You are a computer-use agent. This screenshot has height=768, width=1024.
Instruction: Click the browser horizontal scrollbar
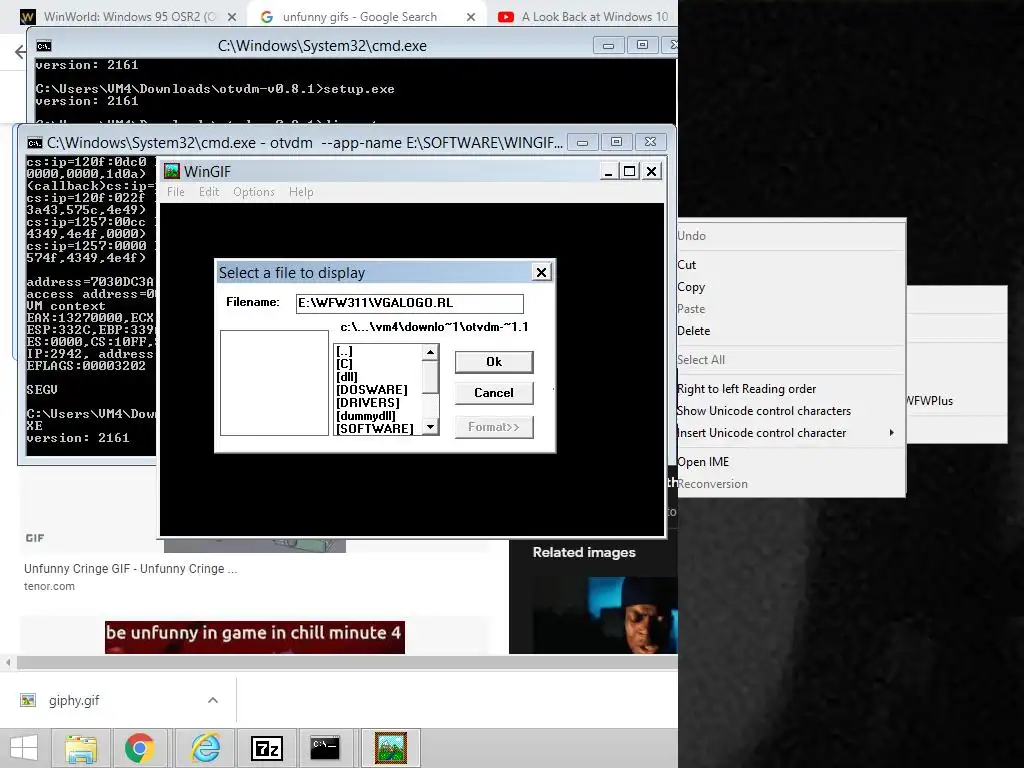pos(346,663)
